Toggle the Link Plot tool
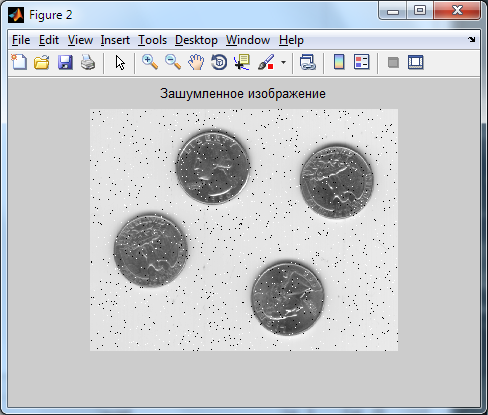Screen dimensions: 488x415 point(307,62)
